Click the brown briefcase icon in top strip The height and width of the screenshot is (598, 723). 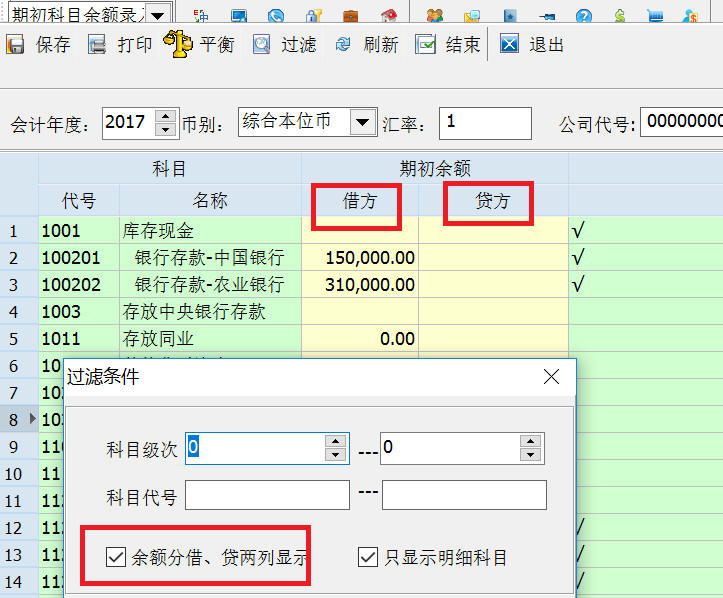[x=350, y=17]
